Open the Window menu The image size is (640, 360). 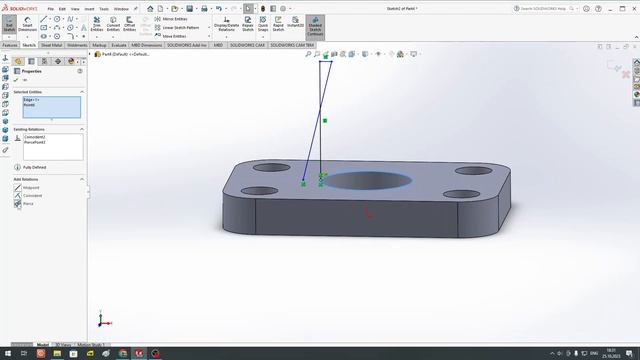point(121,9)
